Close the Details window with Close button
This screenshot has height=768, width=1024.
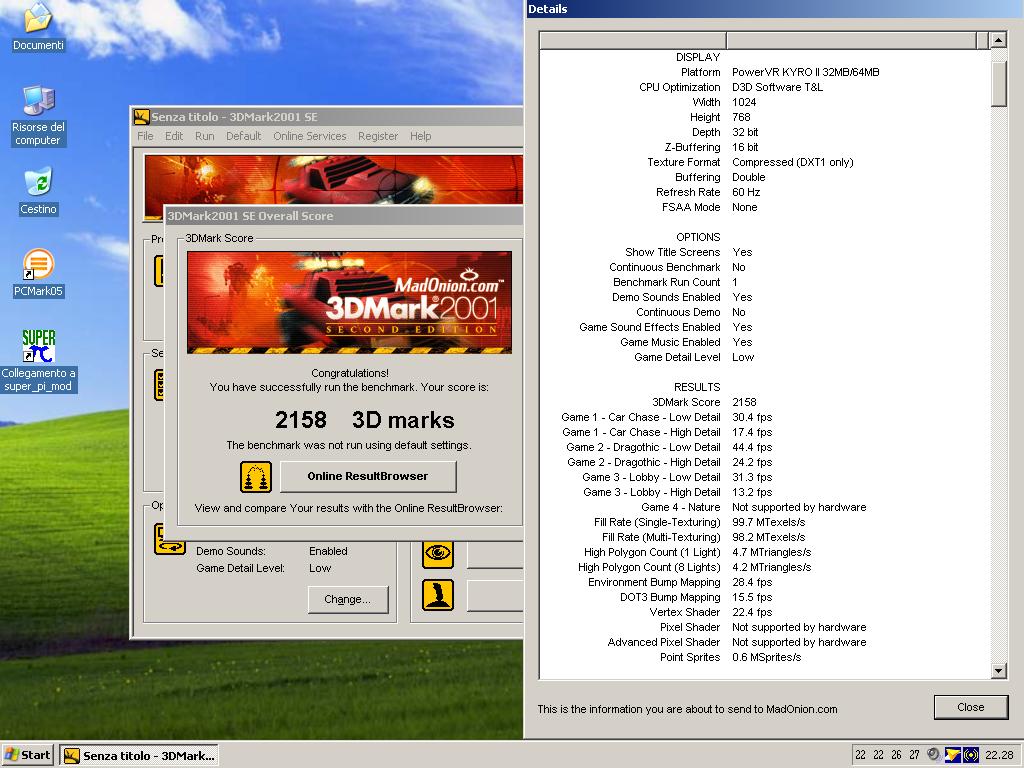(970, 707)
